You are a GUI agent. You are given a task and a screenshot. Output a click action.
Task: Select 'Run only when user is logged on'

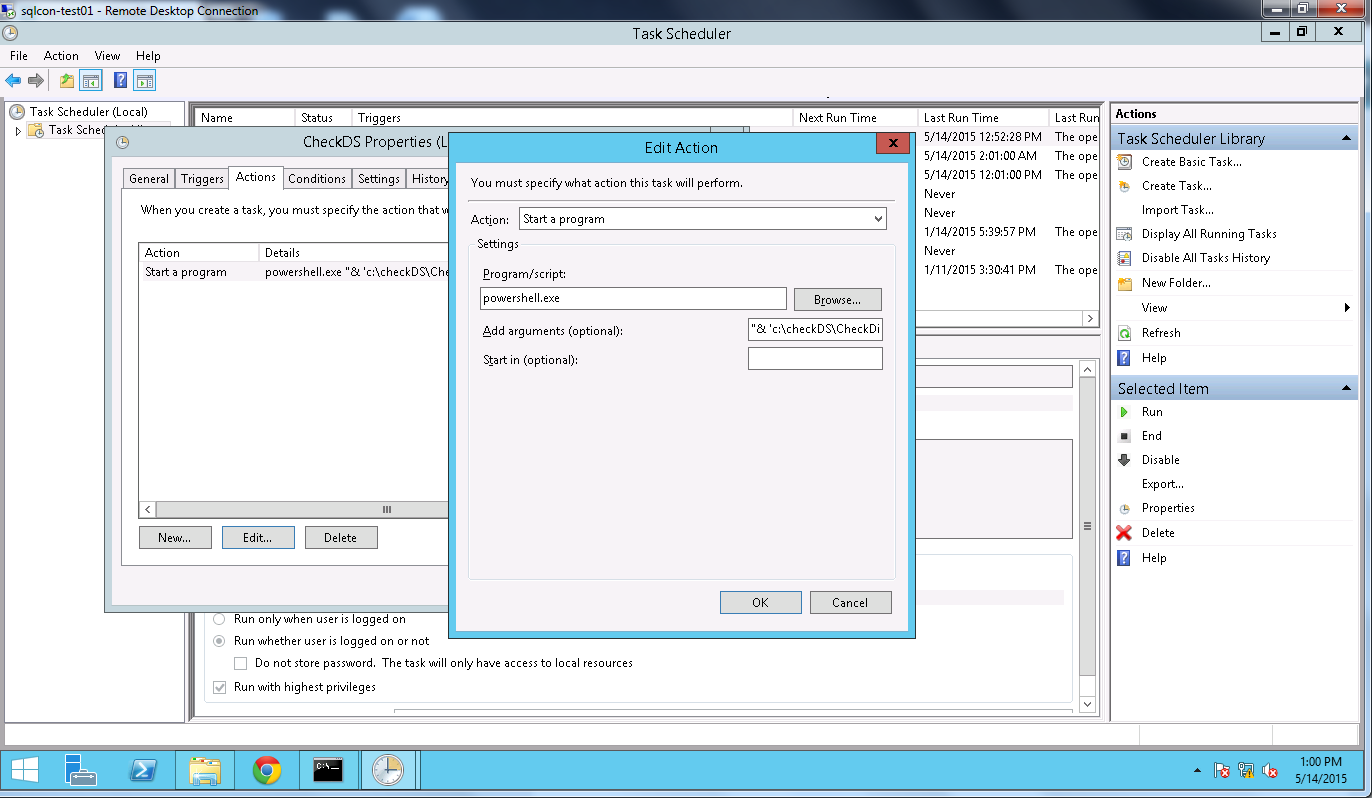pos(219,619)
